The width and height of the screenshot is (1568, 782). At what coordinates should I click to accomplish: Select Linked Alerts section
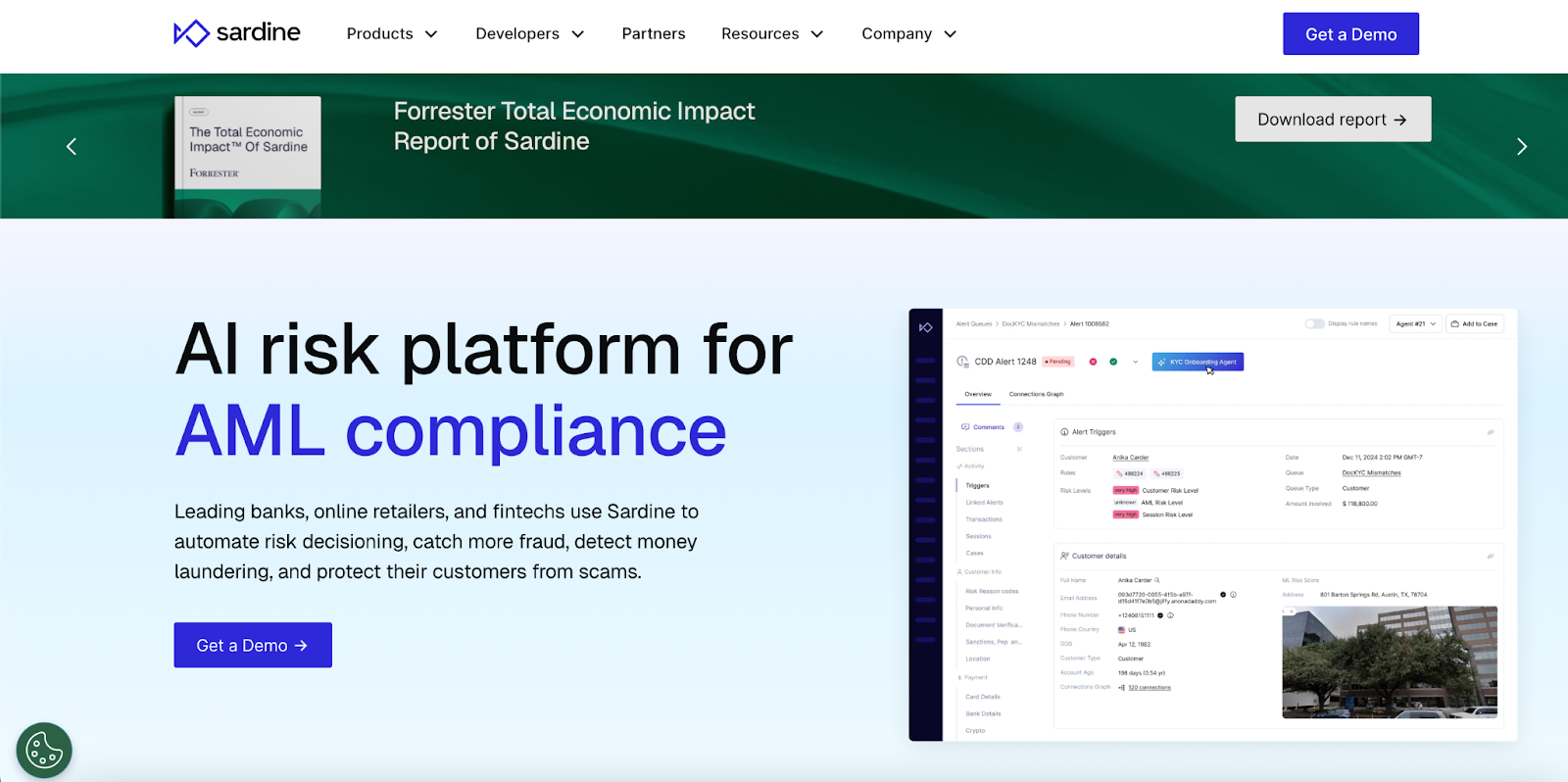tap(984, 503)
